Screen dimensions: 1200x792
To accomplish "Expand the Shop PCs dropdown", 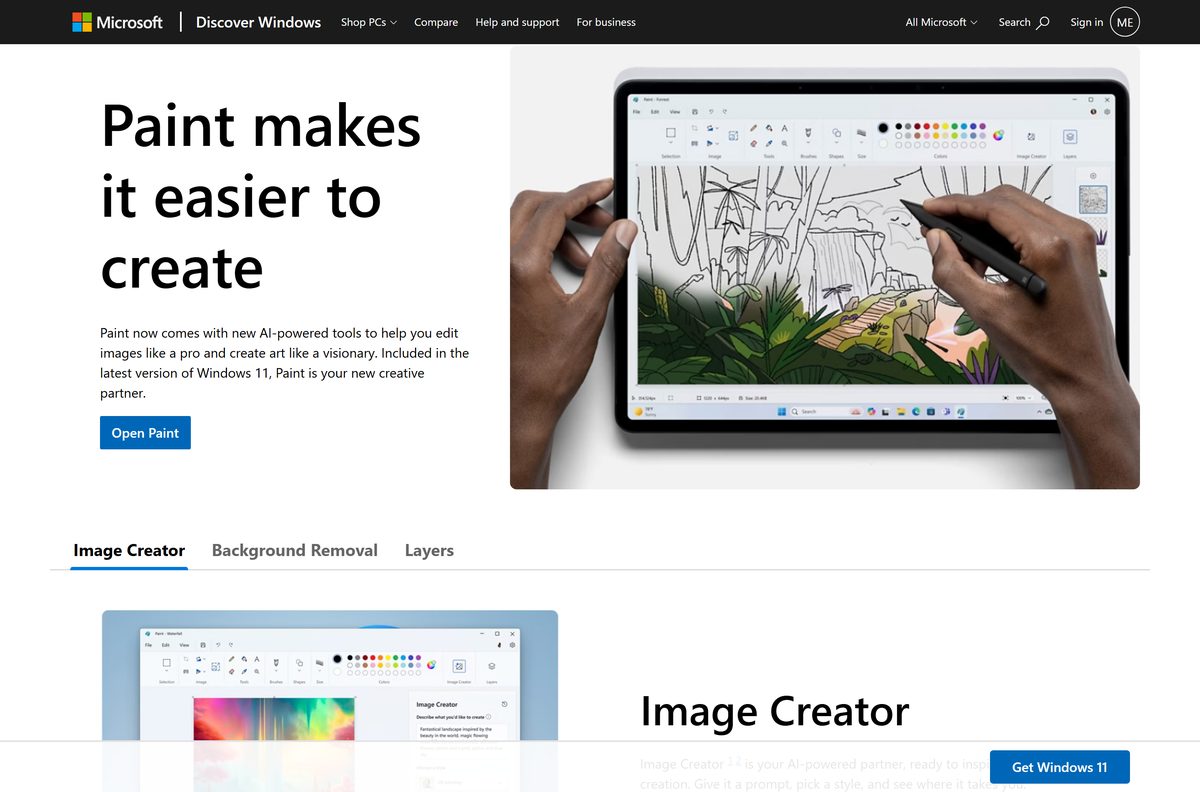I will pos(368,22).
